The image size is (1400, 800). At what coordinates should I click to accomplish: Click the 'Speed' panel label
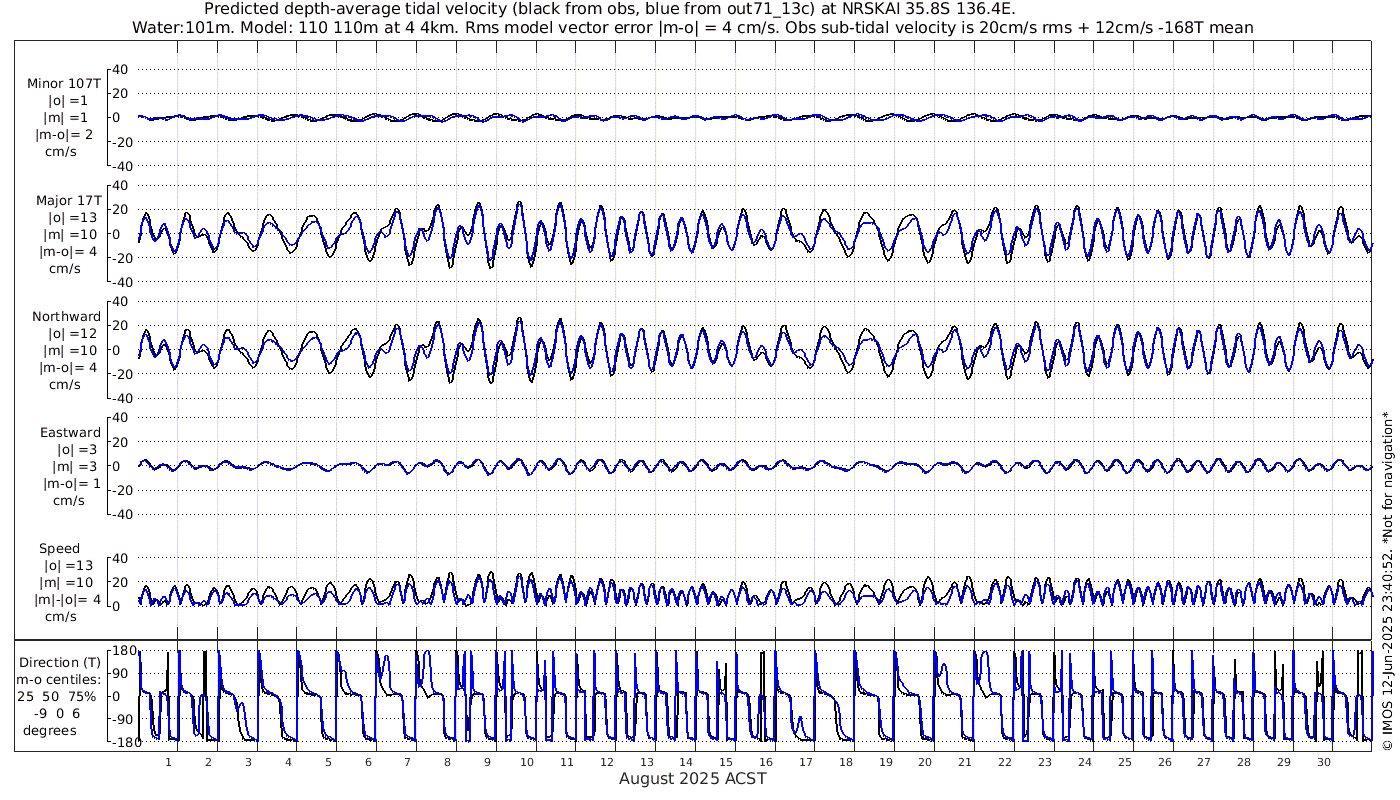coord(59,549)
